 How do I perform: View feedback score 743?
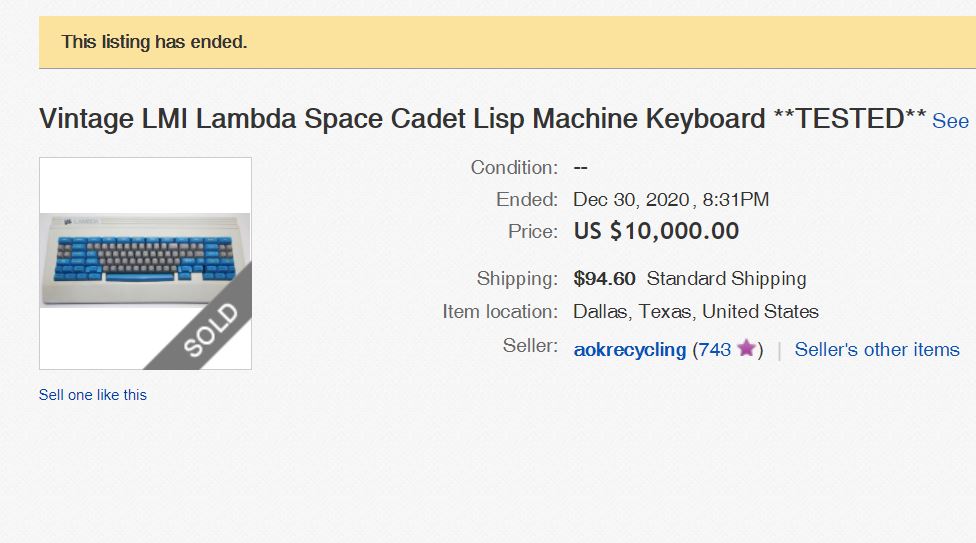714,350
